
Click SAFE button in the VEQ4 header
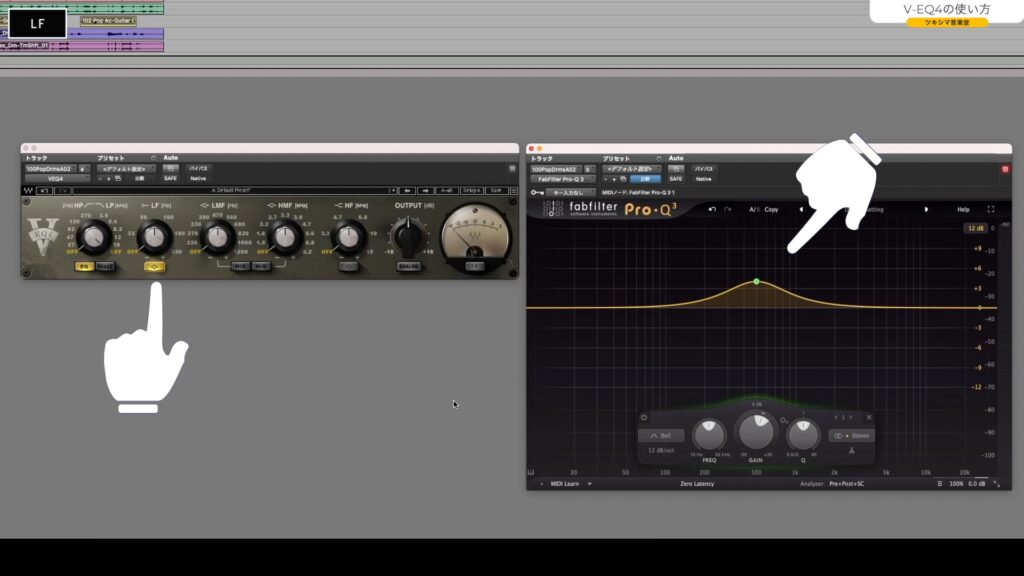pos(170,178)
